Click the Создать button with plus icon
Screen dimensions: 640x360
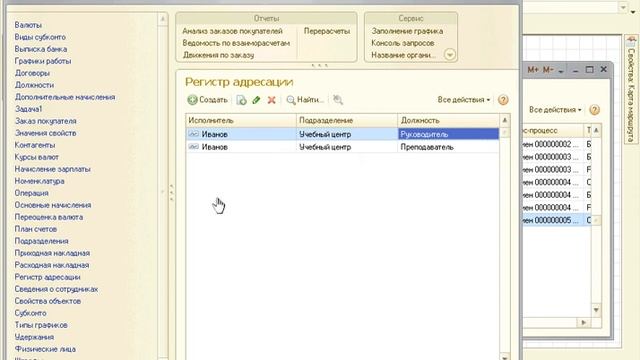click(x=207, y=100)
